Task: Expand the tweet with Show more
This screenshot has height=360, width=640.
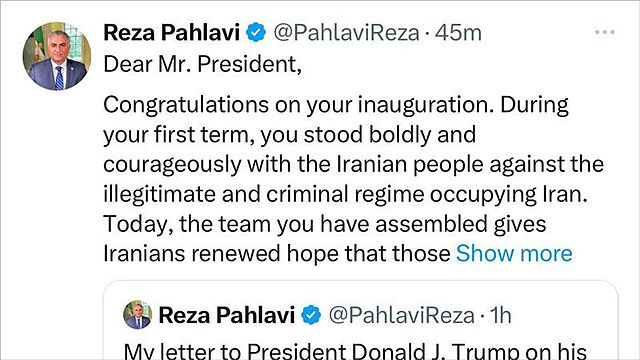Action: point(514,253)
